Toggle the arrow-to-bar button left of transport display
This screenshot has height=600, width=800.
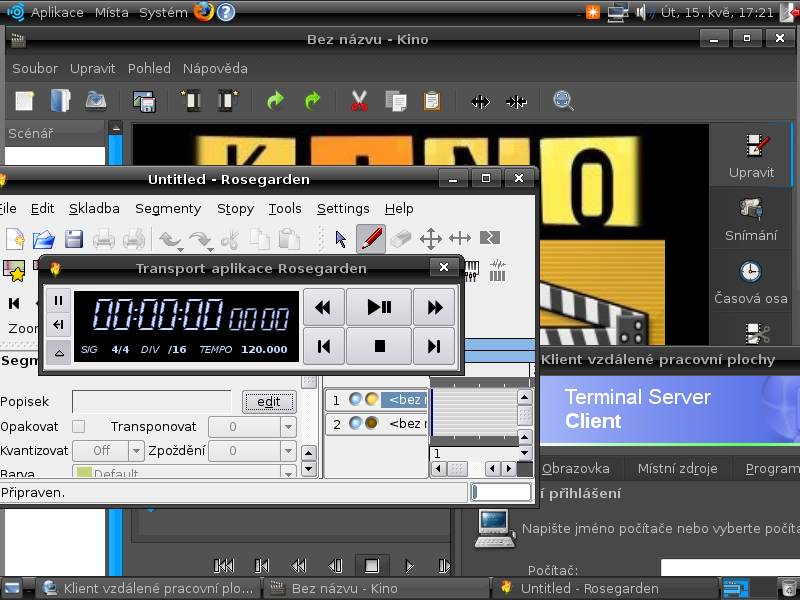pyautogui.click(x=58, y=324)
